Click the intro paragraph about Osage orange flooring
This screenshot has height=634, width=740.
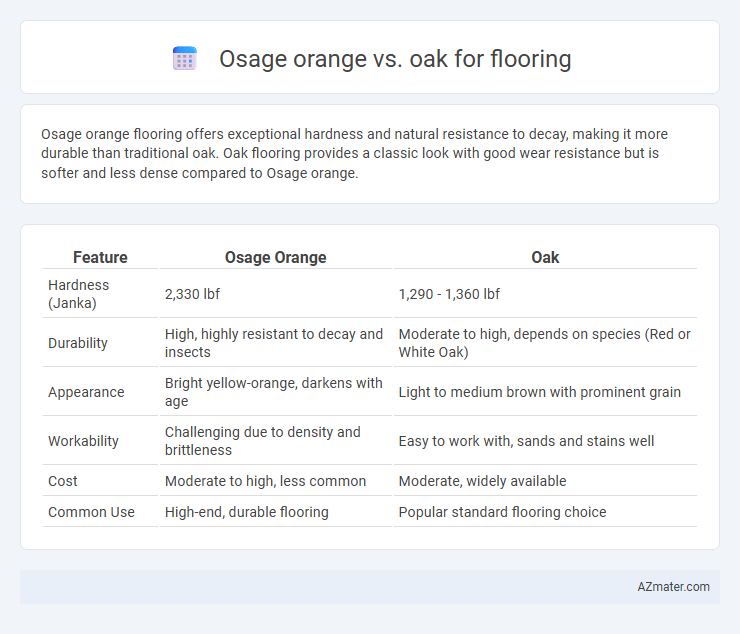354,153
